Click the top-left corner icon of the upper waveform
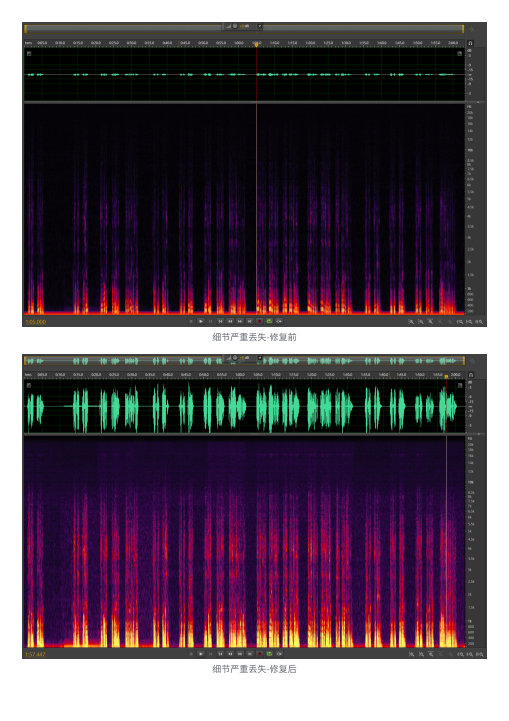 (29, 53)
